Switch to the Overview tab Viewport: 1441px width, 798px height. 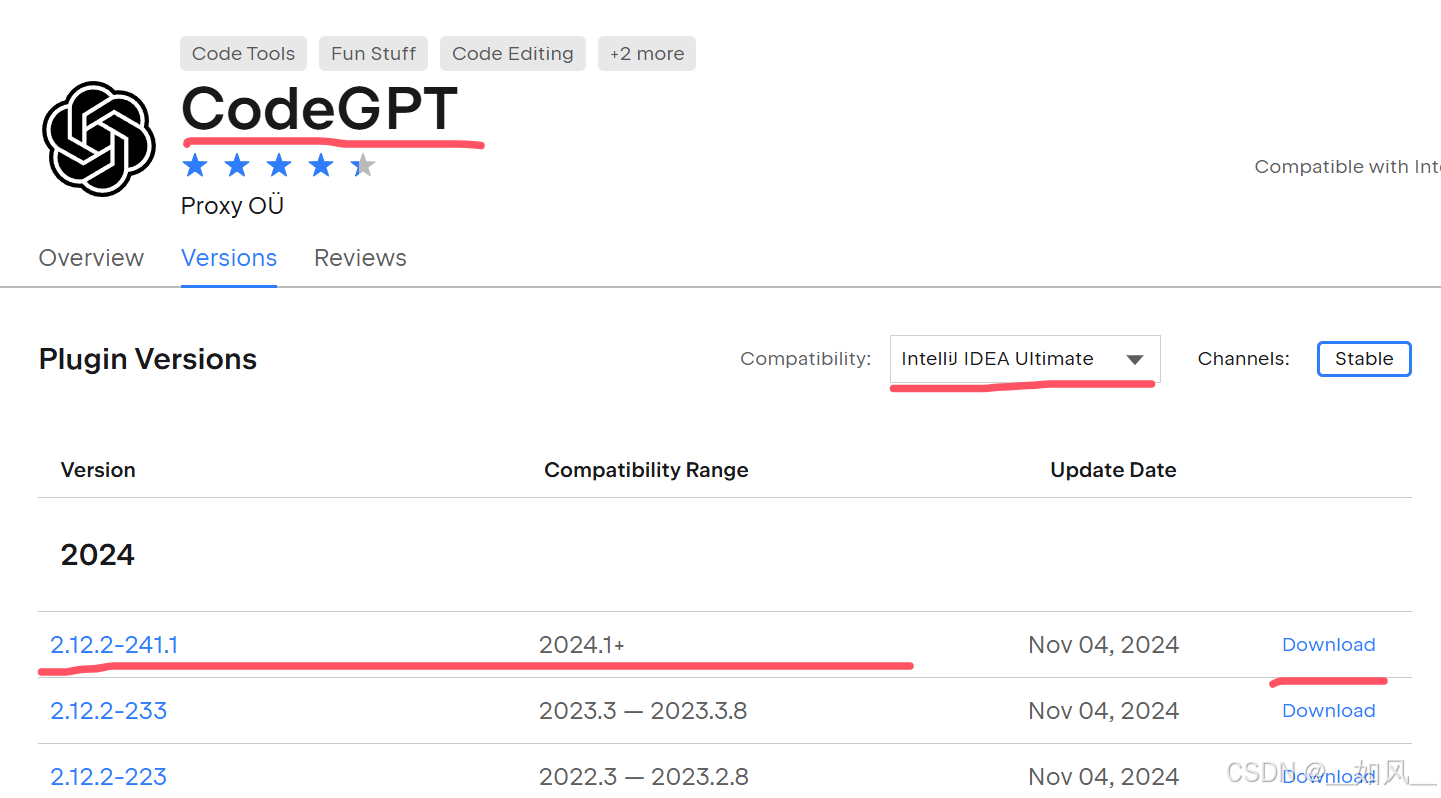91,258
